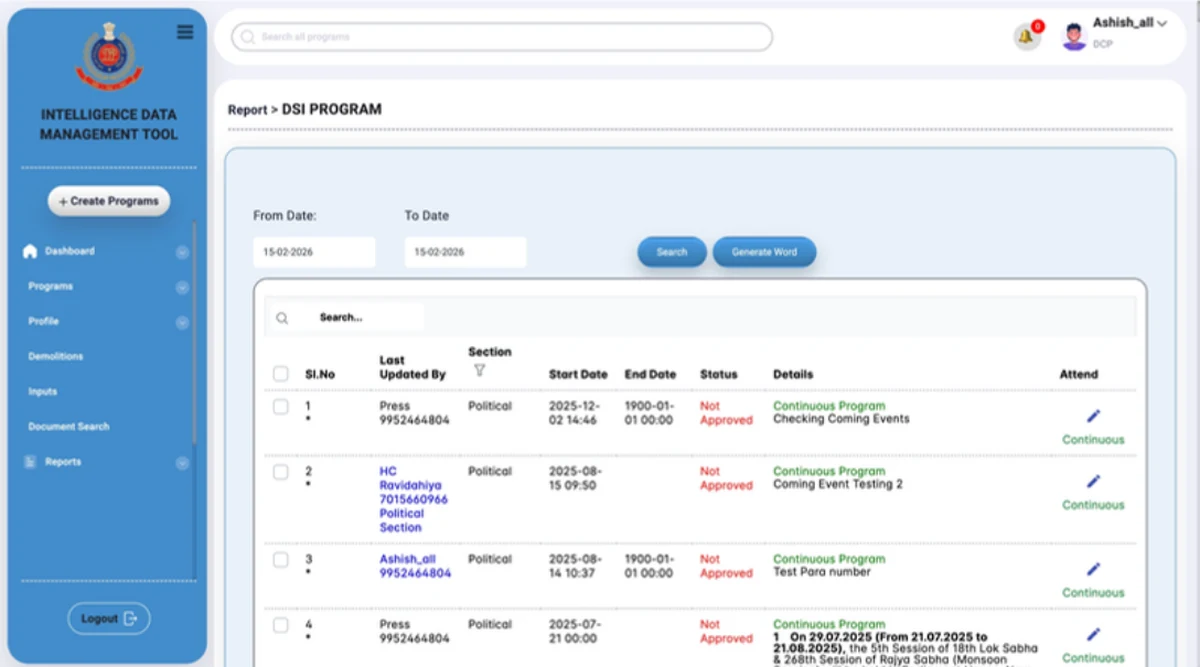This screenshot has width=1200, height=667.
Task: Click the exit icon on the Logout button
Action: point(130,619)
